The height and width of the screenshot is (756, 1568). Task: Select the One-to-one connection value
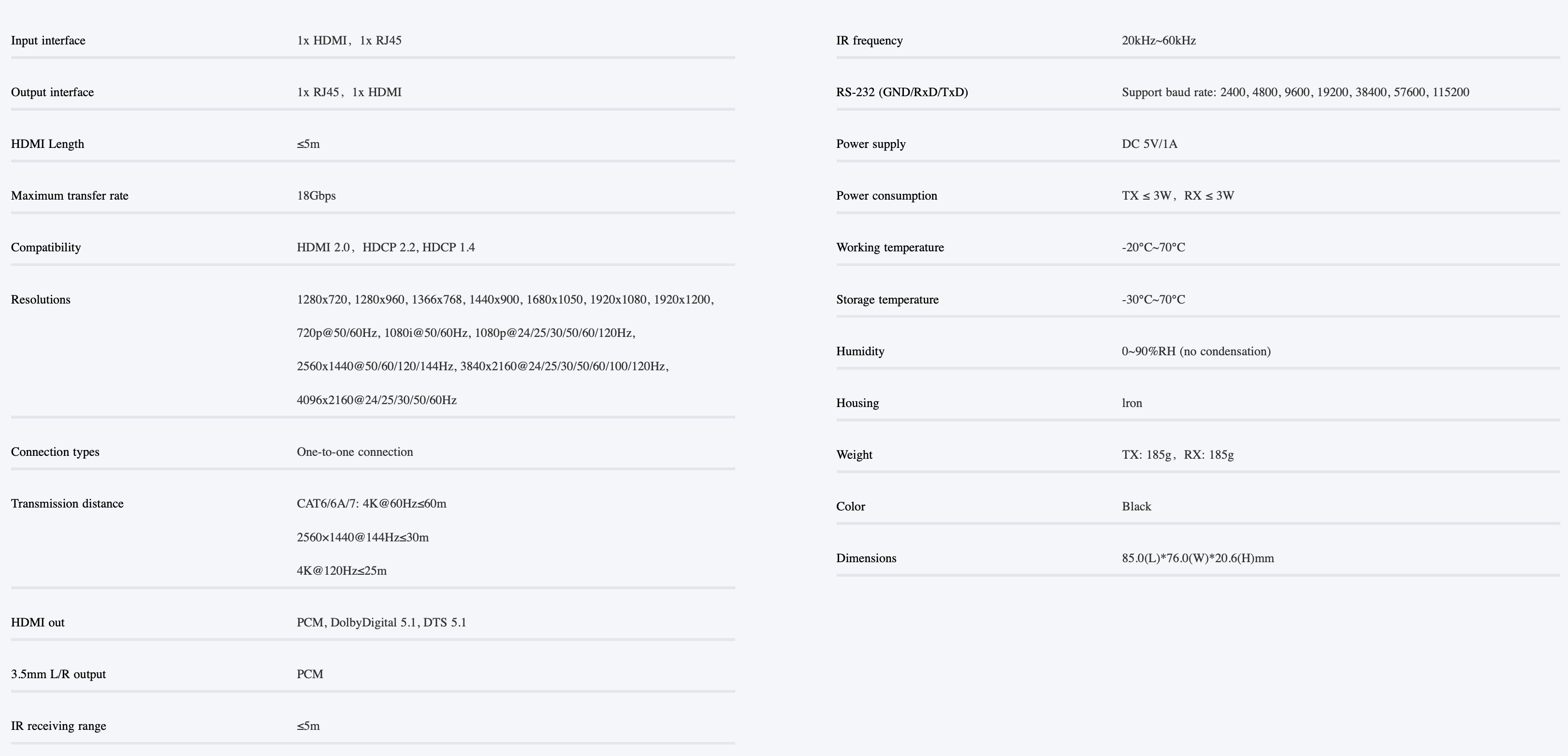355,451
